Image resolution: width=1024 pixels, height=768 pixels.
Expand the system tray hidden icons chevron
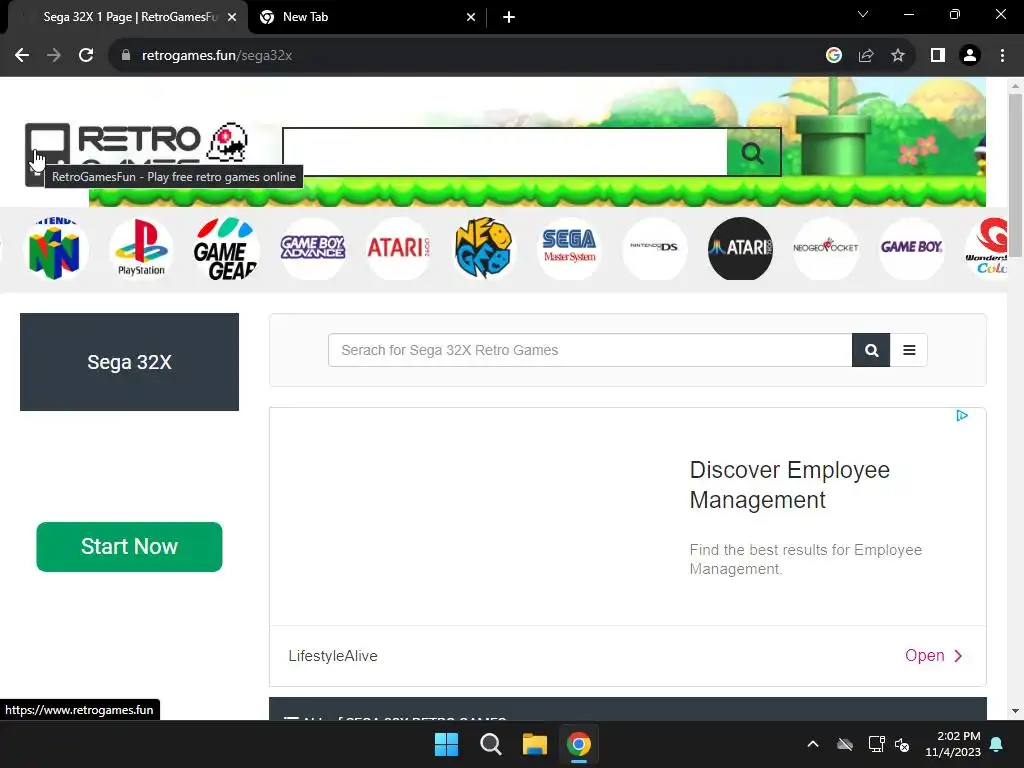tap(813, 744)
